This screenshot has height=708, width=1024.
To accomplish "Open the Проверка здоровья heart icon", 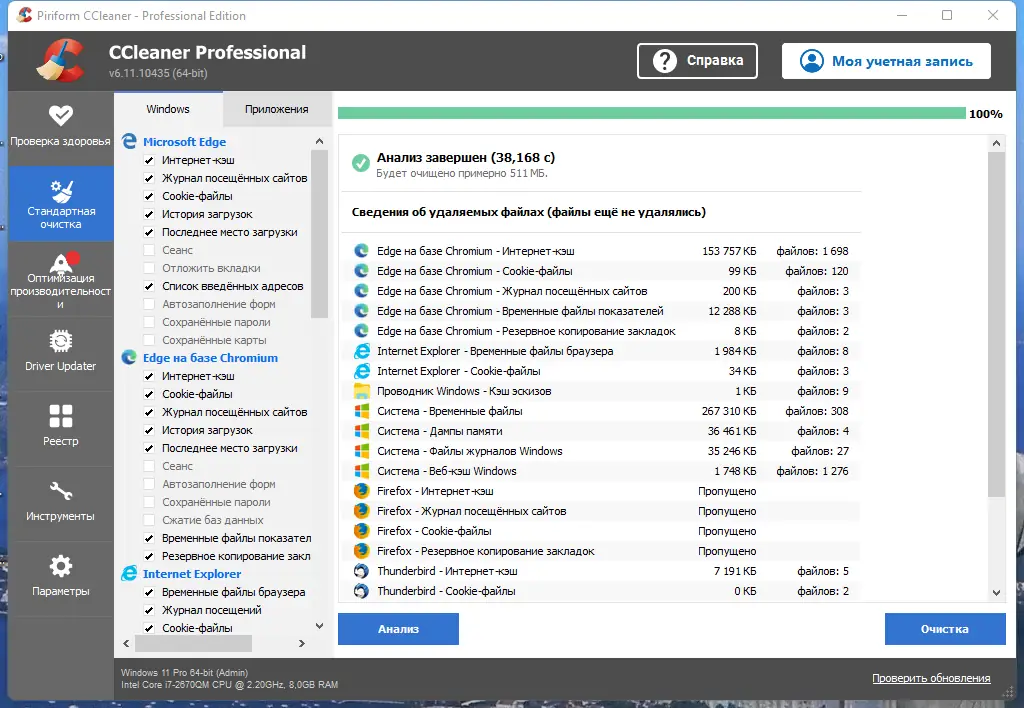I will (61, 116).
